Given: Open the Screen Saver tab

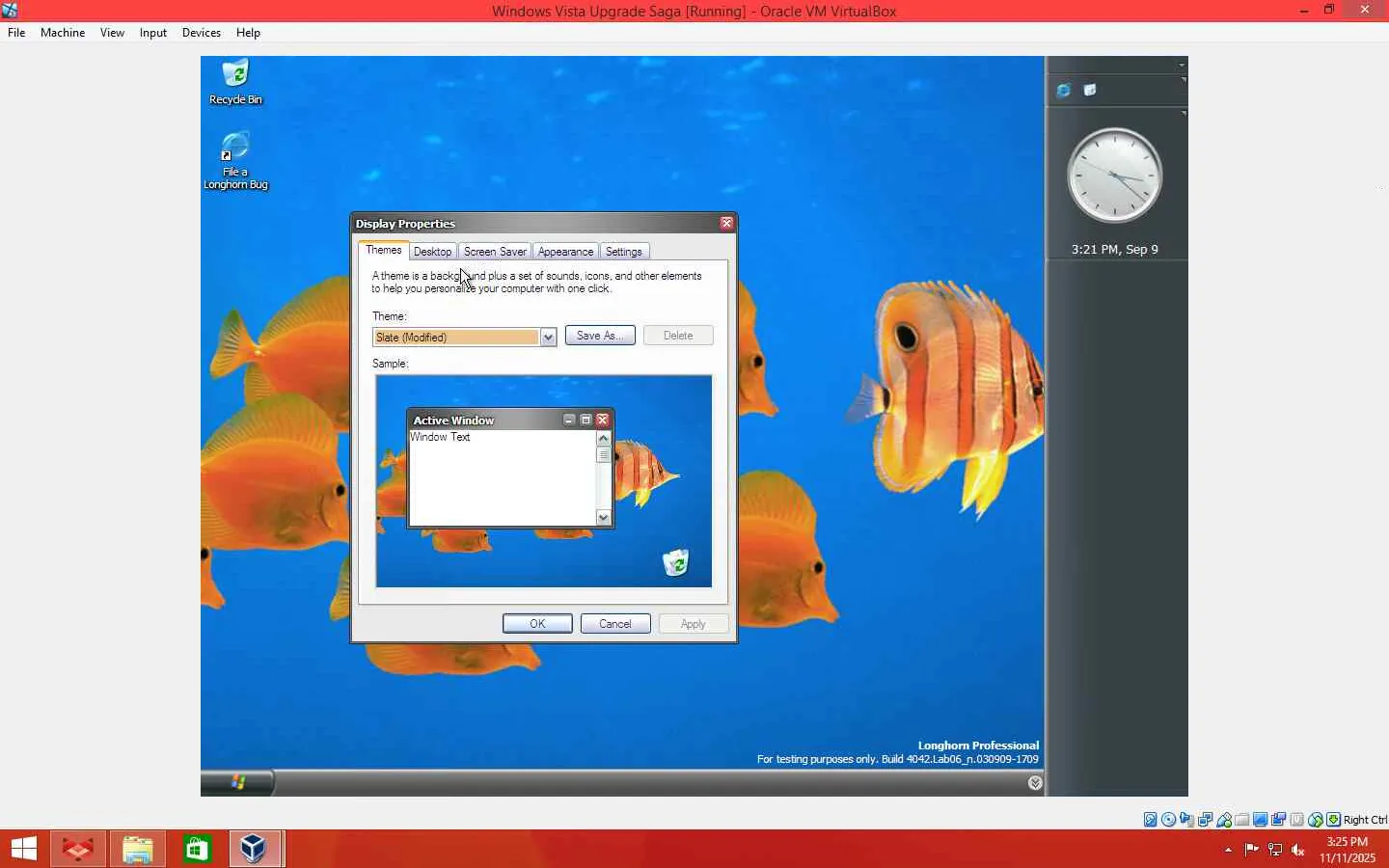Looking at the screenshot, I should (x=495, y=252).
